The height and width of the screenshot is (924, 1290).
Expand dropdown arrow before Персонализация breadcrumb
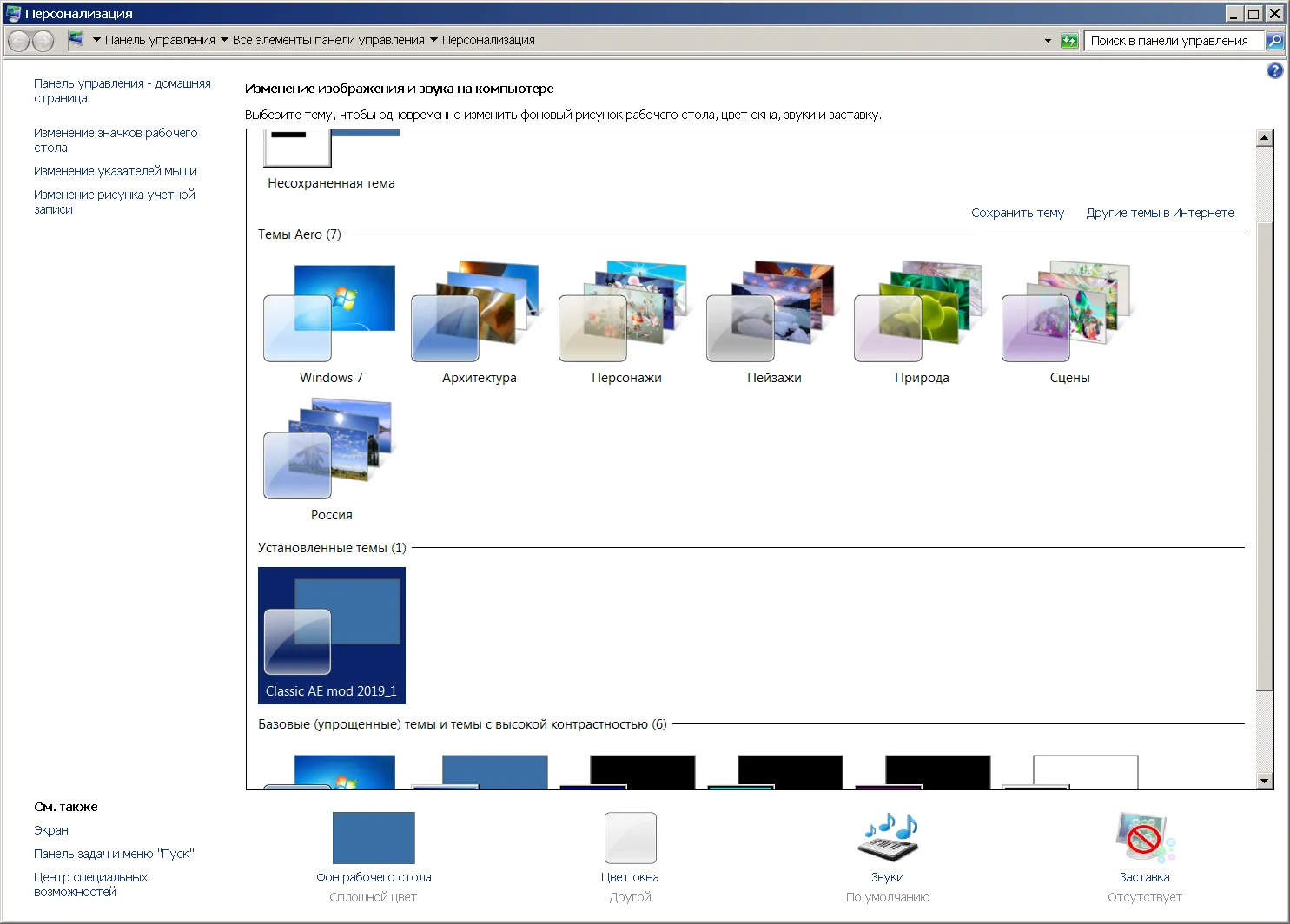point(433,40)
